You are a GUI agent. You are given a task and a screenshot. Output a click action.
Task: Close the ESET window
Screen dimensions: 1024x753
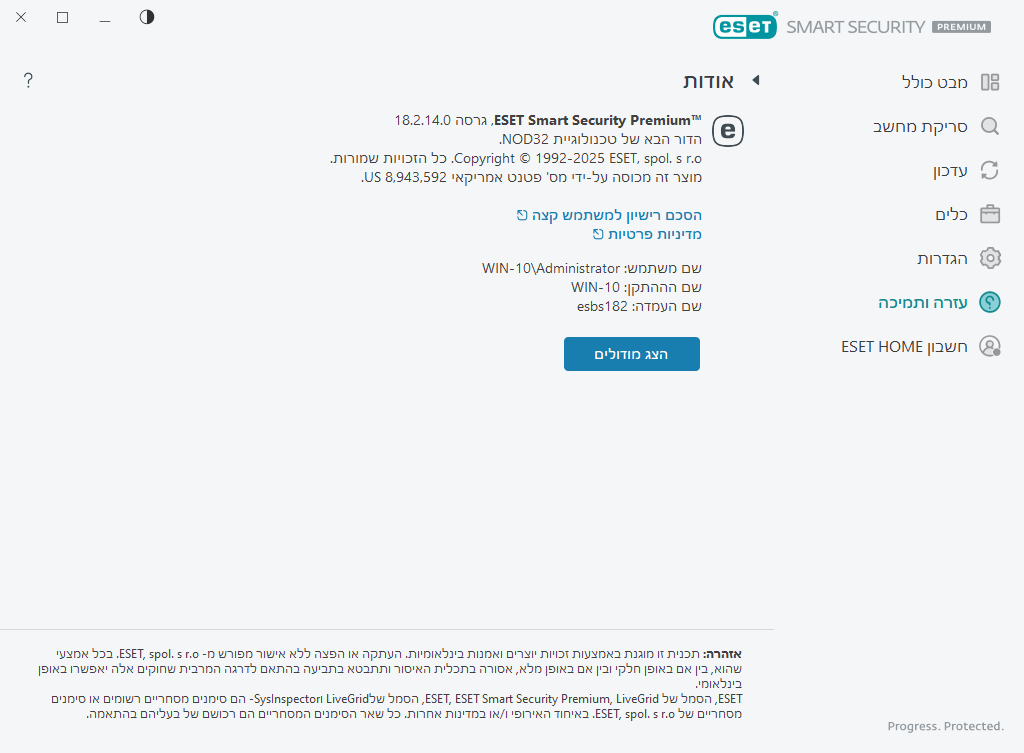tap(21, 17)
